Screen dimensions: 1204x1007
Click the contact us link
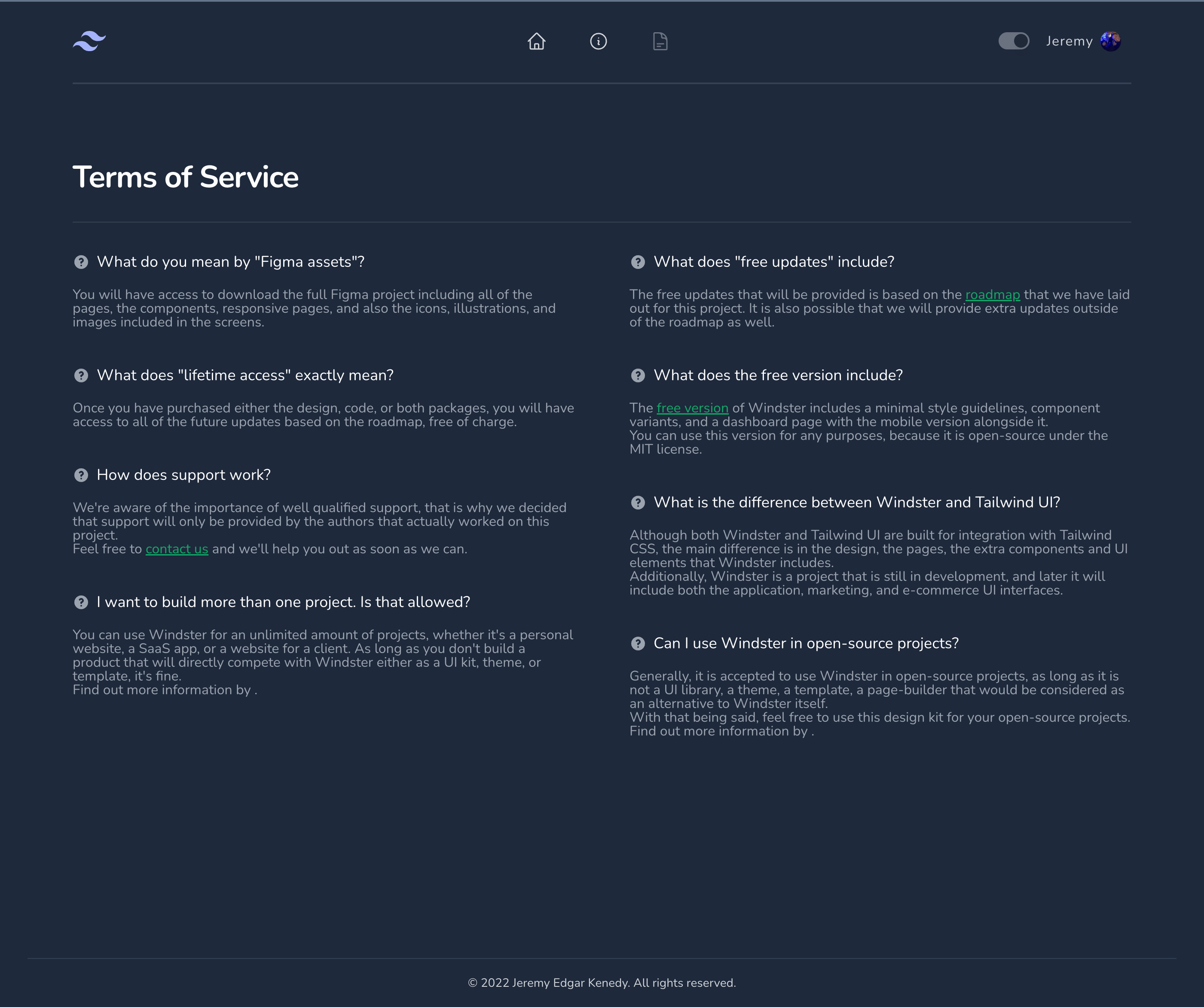pos(177,549)
